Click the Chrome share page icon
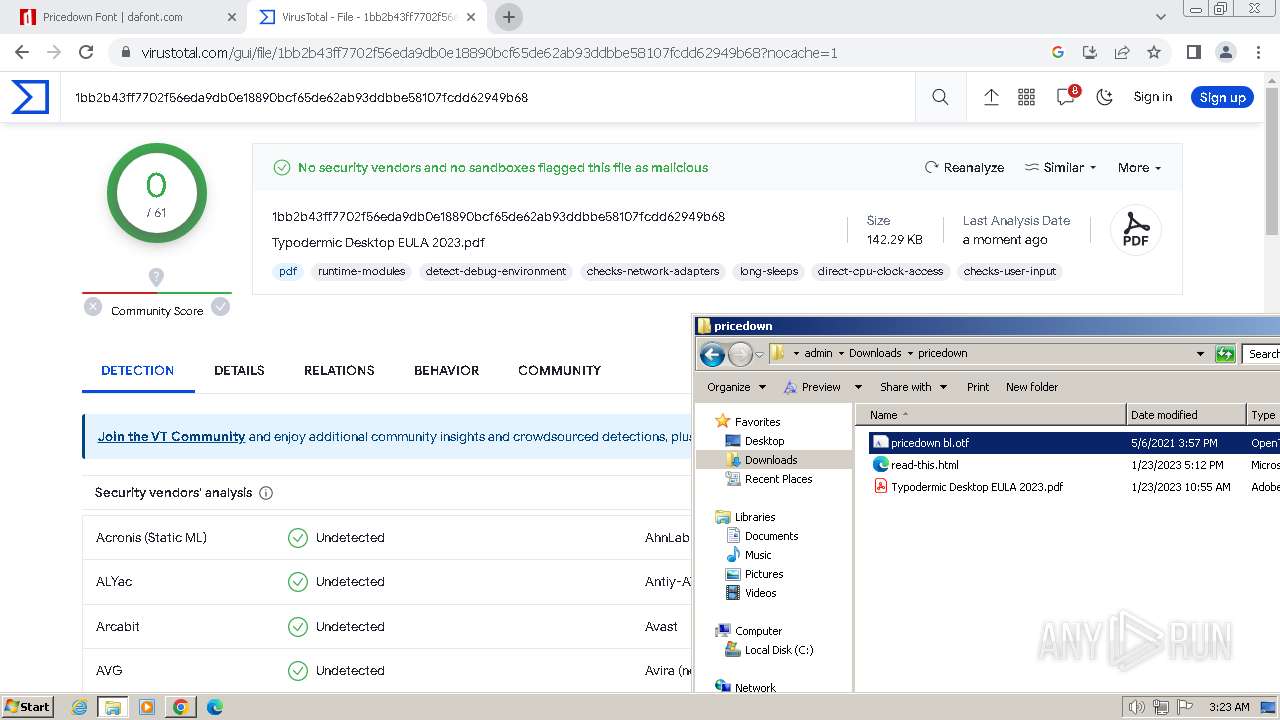Screen dimensions: 1280x720 (1122, 52)
